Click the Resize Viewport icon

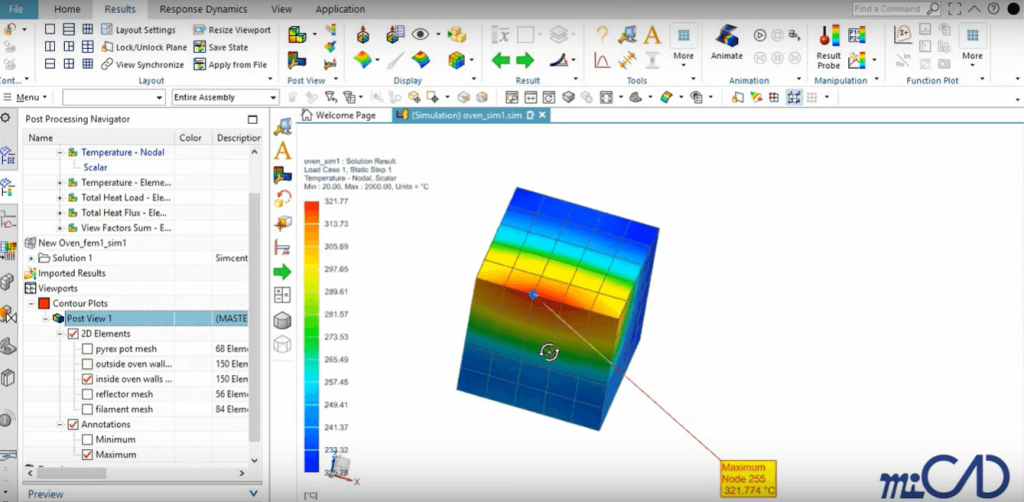[x=199, y=30]
